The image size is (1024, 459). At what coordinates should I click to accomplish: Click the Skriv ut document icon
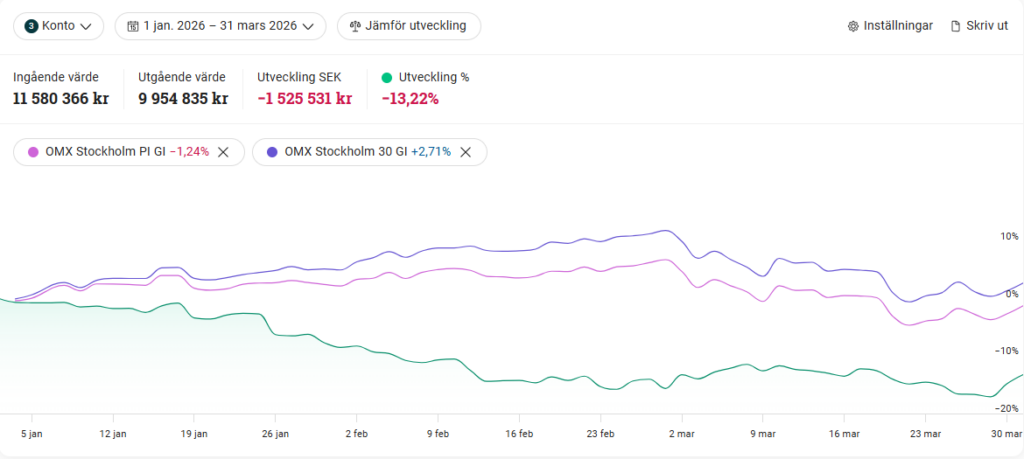tap(955, 26)
